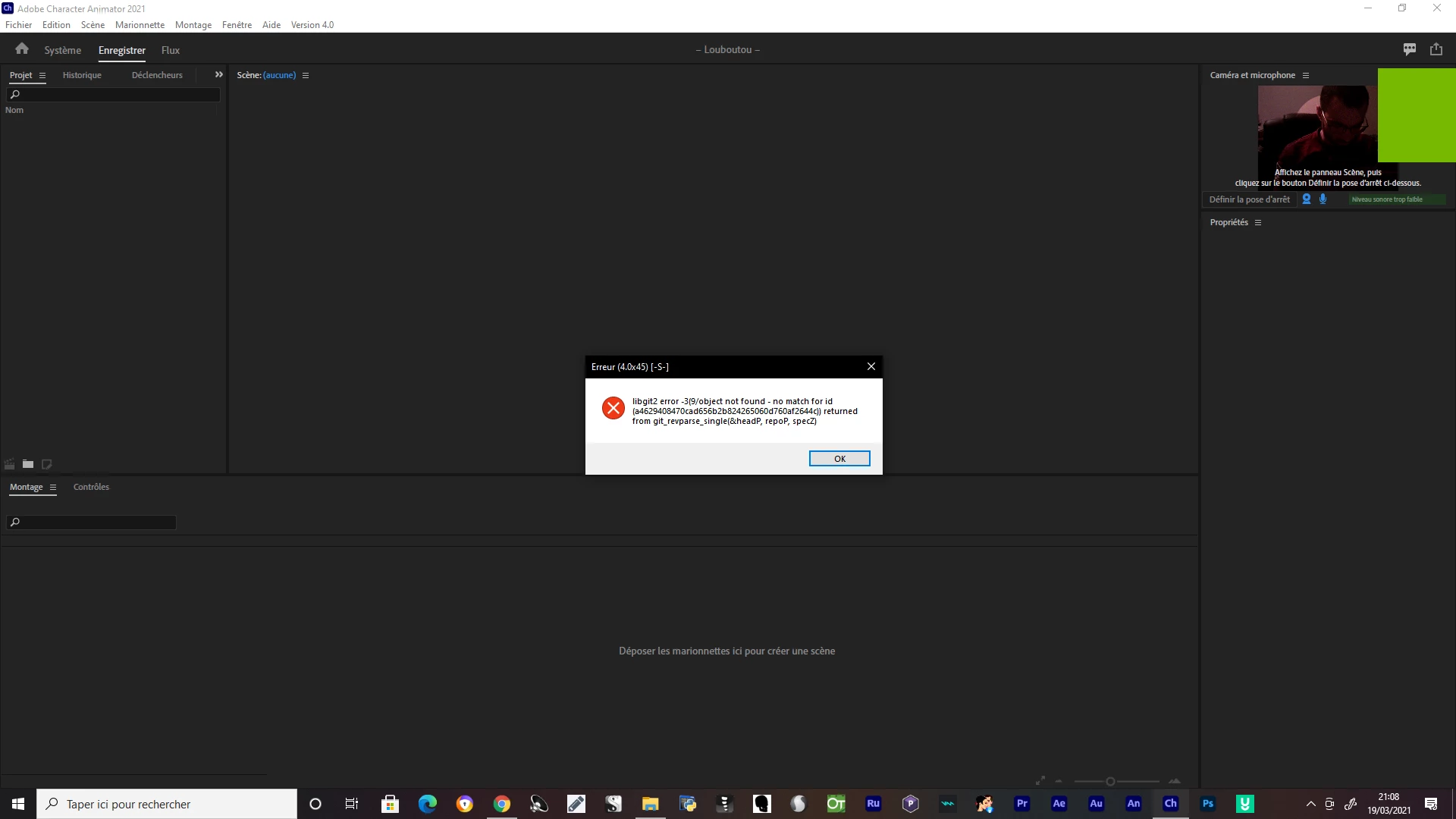This screenshot has width=1456, height=819.
Task: Click Définir la pose d'arrêt button
Action: click(1249, 199)
